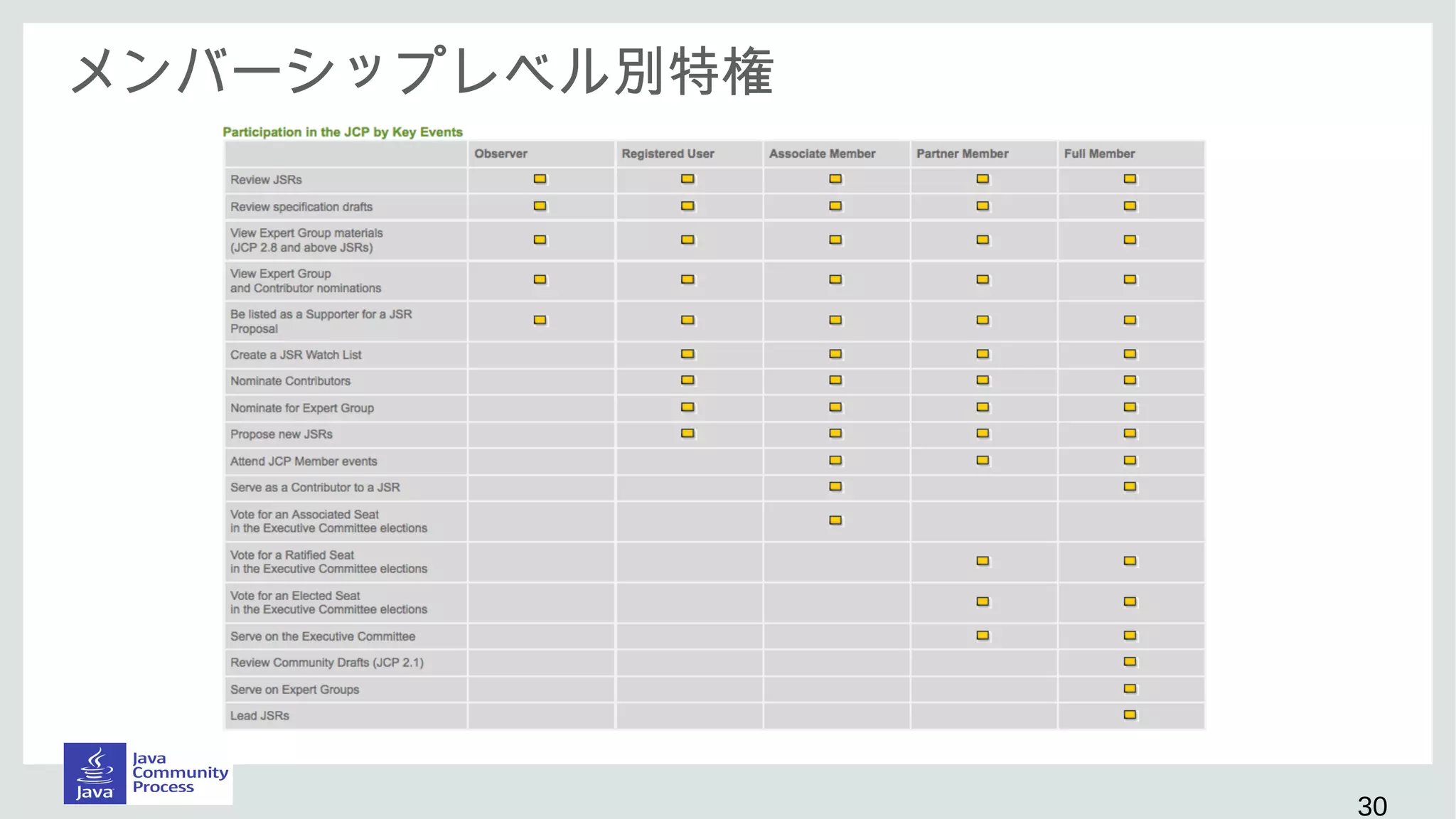The width and height of the screenshot is (1456, 819).
Task: Click the Full Member marker for Vote for an Elected Seat
Action: tap(1130, 601)
